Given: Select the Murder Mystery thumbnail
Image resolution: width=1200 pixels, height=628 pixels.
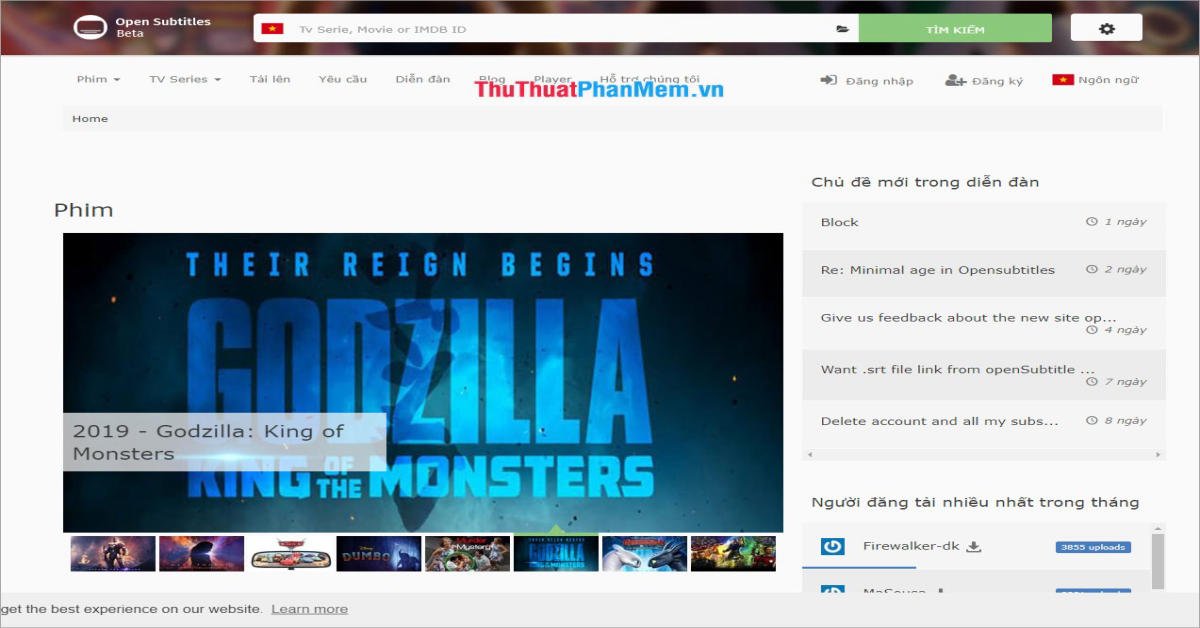Looking at the screenshot, I should click(467, 554).
